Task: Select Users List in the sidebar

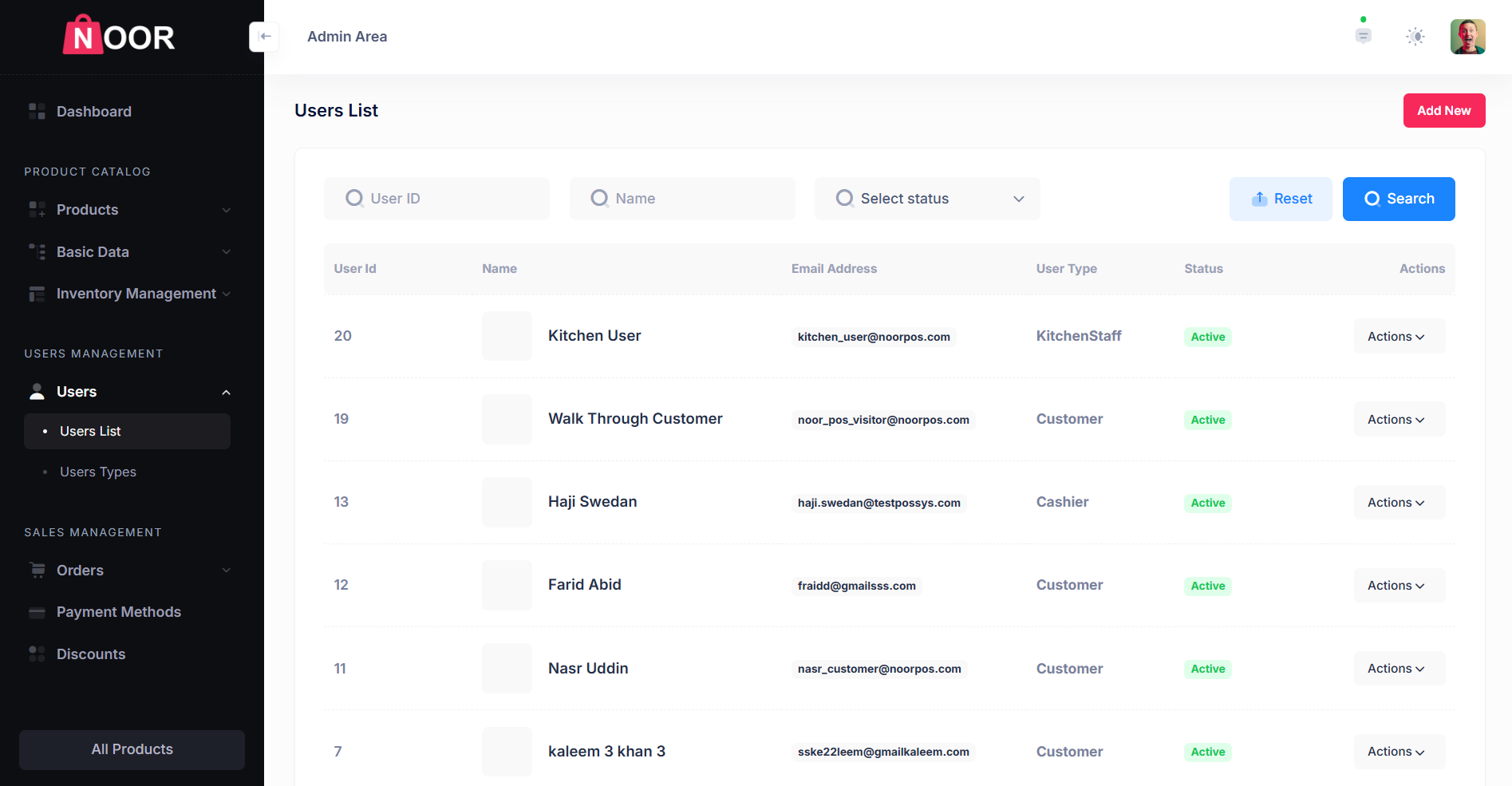Action: (90, 432)
